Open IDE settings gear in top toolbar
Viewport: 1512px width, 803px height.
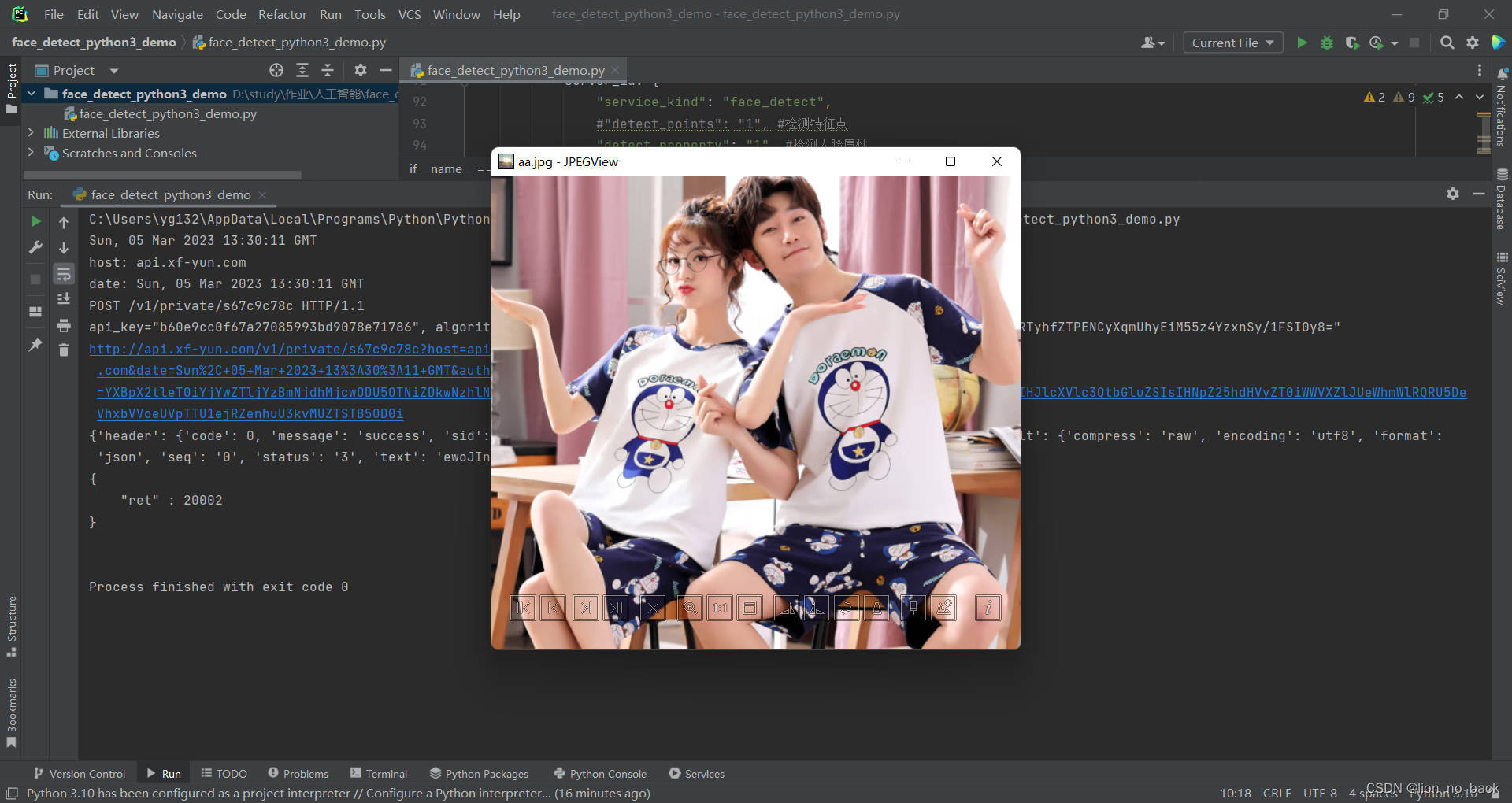coord(1473,43)
